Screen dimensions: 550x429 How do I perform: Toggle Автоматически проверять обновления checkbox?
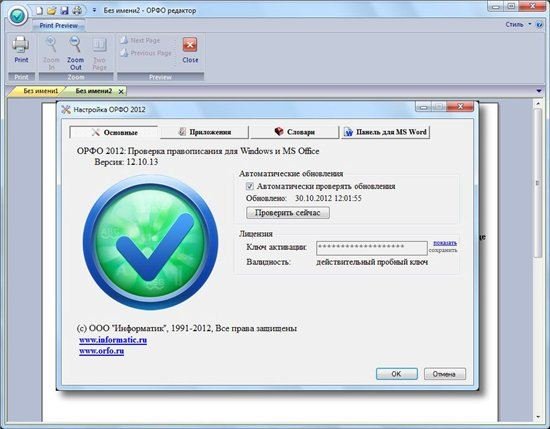250,186
